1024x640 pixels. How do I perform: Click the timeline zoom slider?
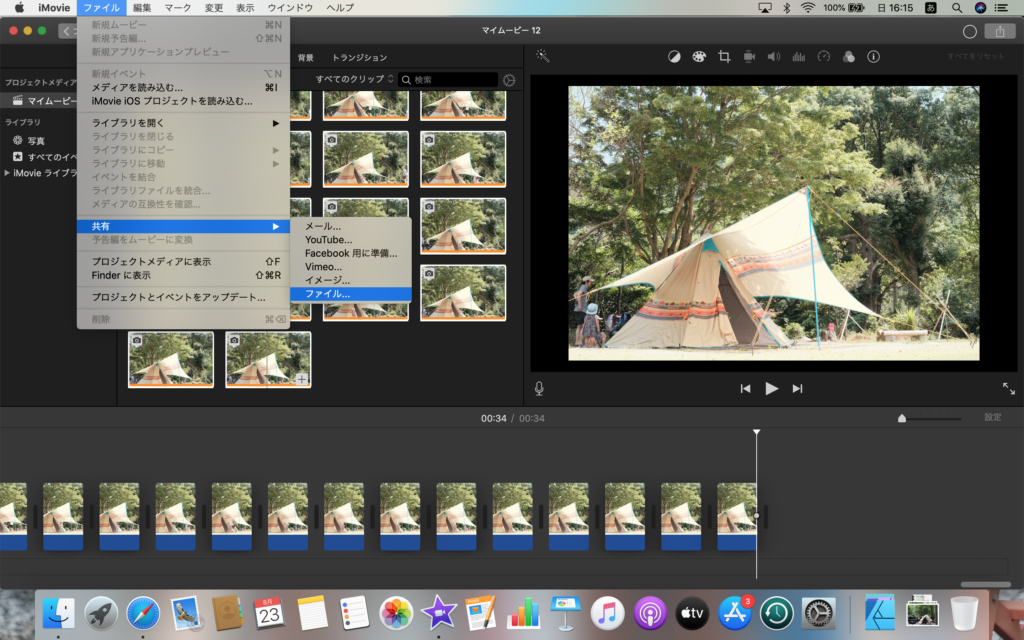902,418
